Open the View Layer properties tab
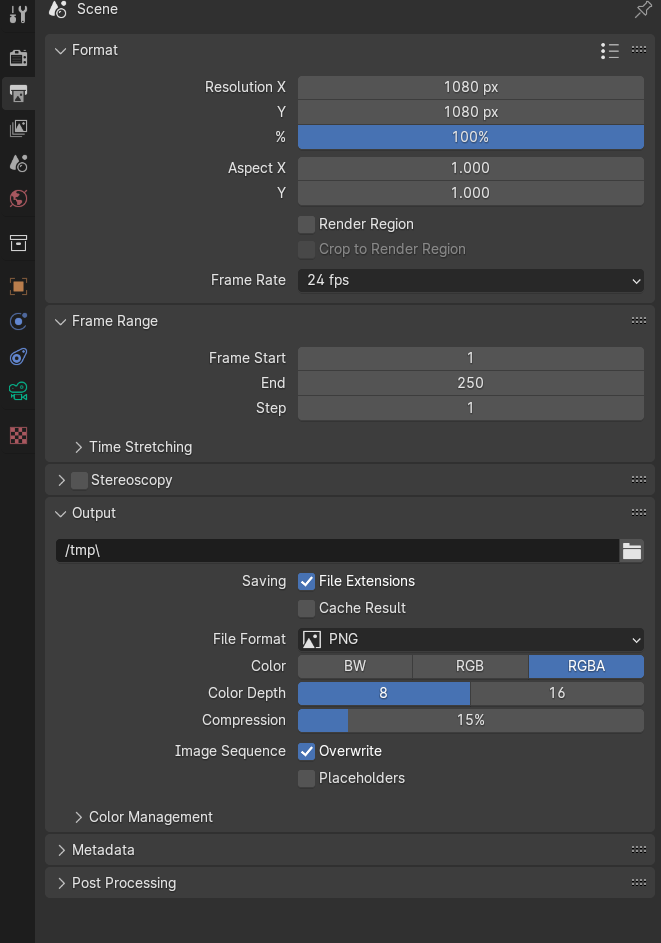 coord(18,128)
